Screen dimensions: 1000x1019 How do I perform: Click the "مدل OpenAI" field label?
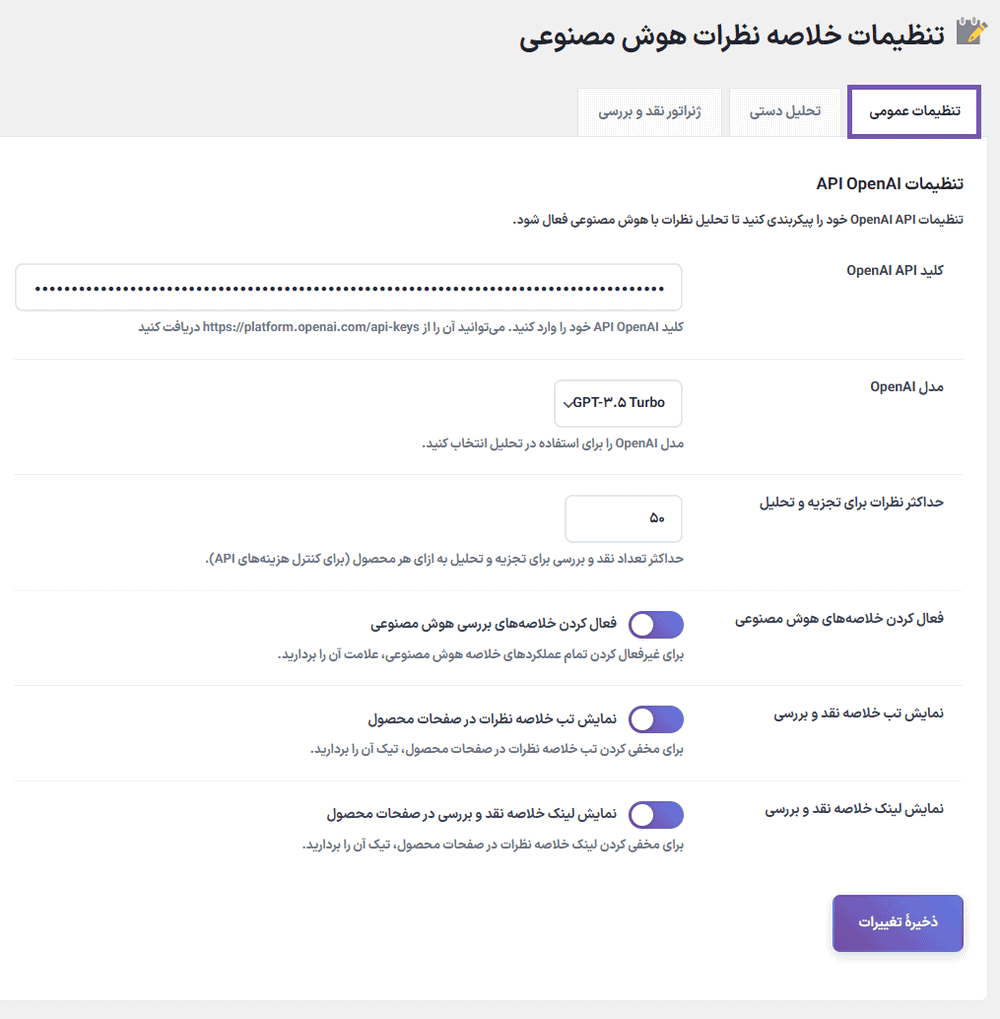pyautogui.click(x=907, y=386)
